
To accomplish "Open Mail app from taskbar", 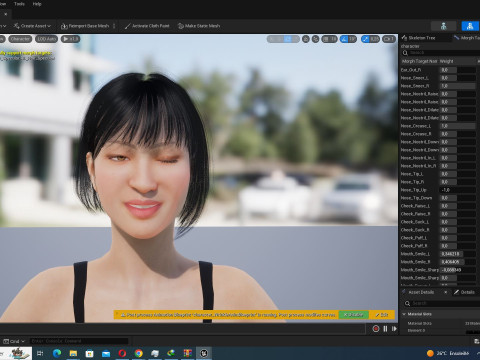I will pos(106,353).
